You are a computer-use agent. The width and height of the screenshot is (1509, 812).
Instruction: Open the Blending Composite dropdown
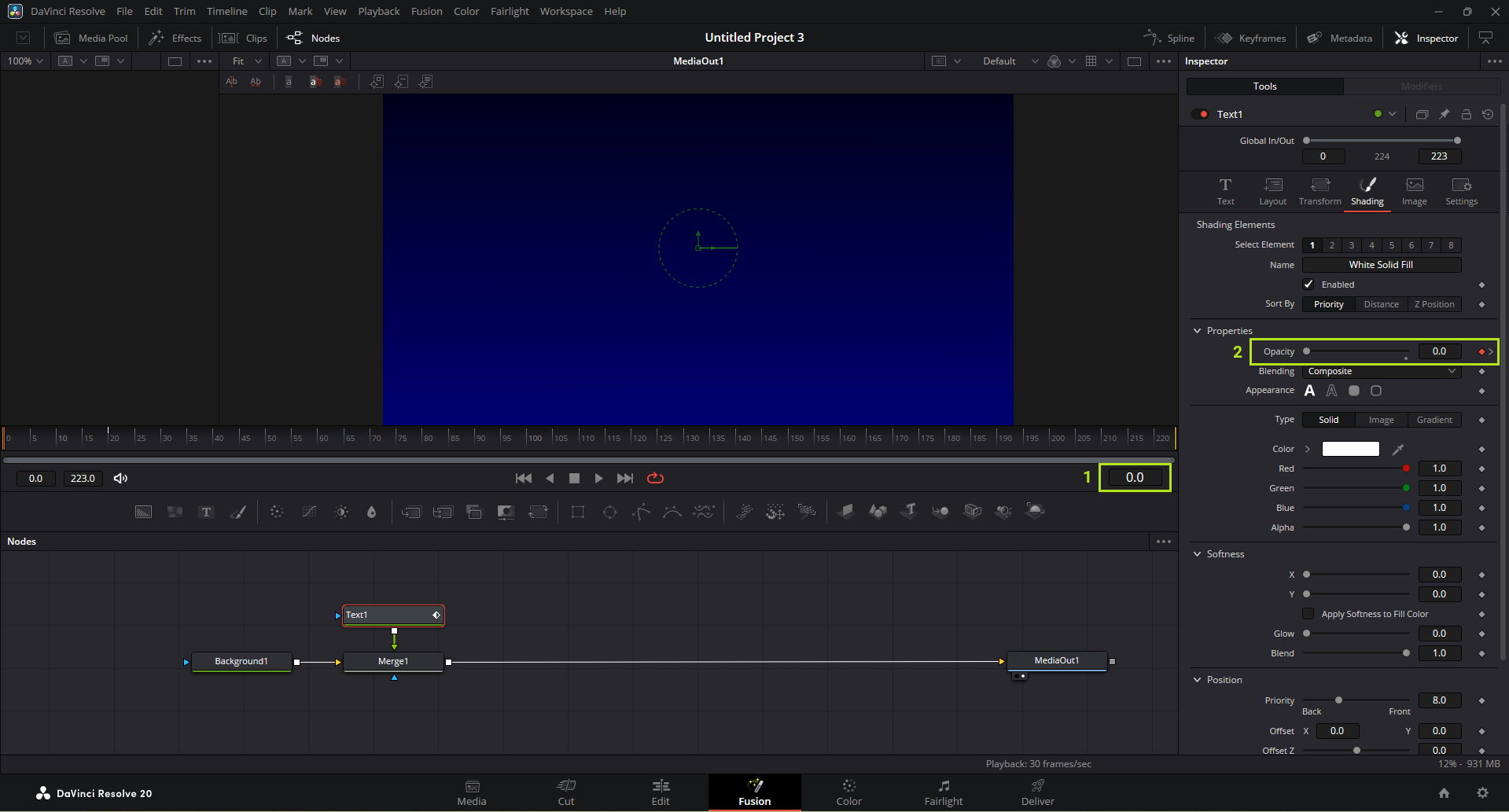[x=1382, y=371]
